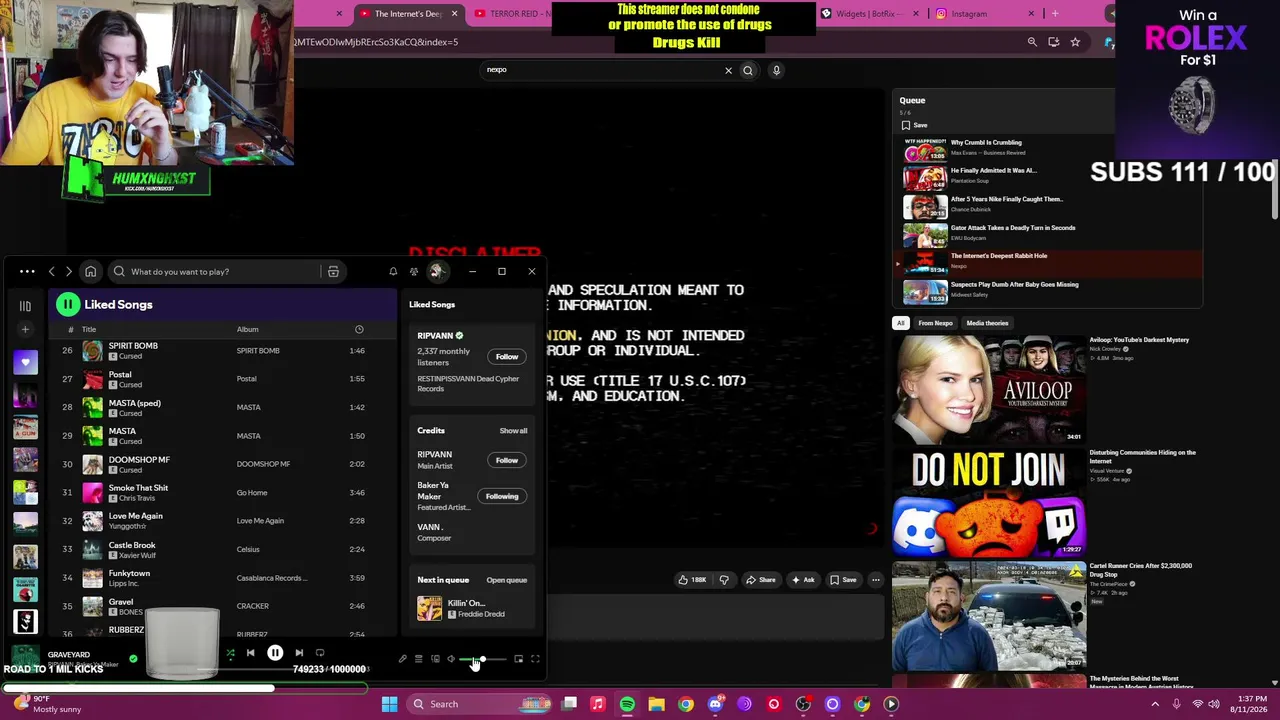Click the YouTube search magnifier button

pos(748,70)
